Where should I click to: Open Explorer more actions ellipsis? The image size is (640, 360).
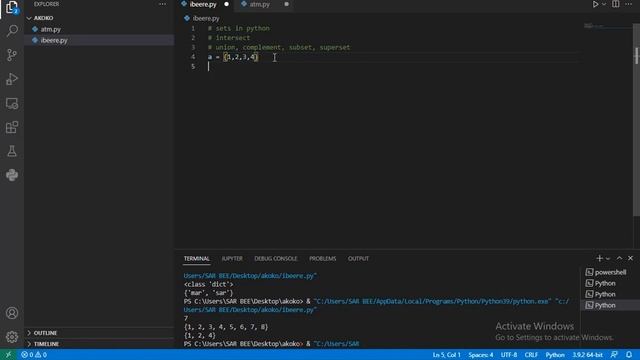click(162, 4)
